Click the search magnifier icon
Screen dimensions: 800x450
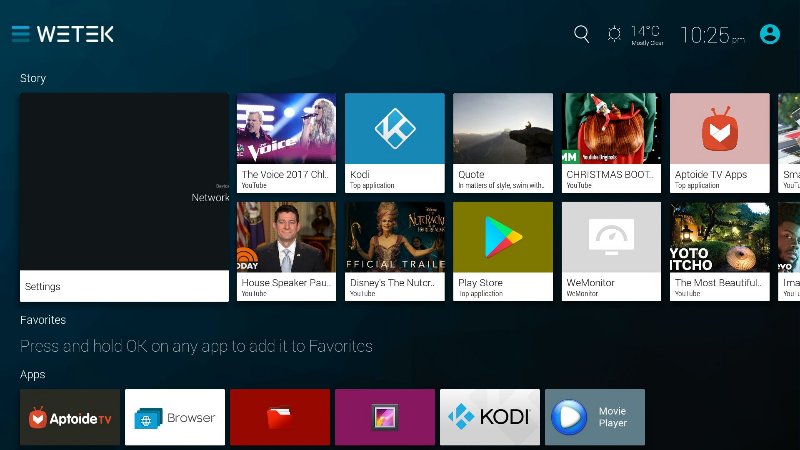click(x=582, y=34)
